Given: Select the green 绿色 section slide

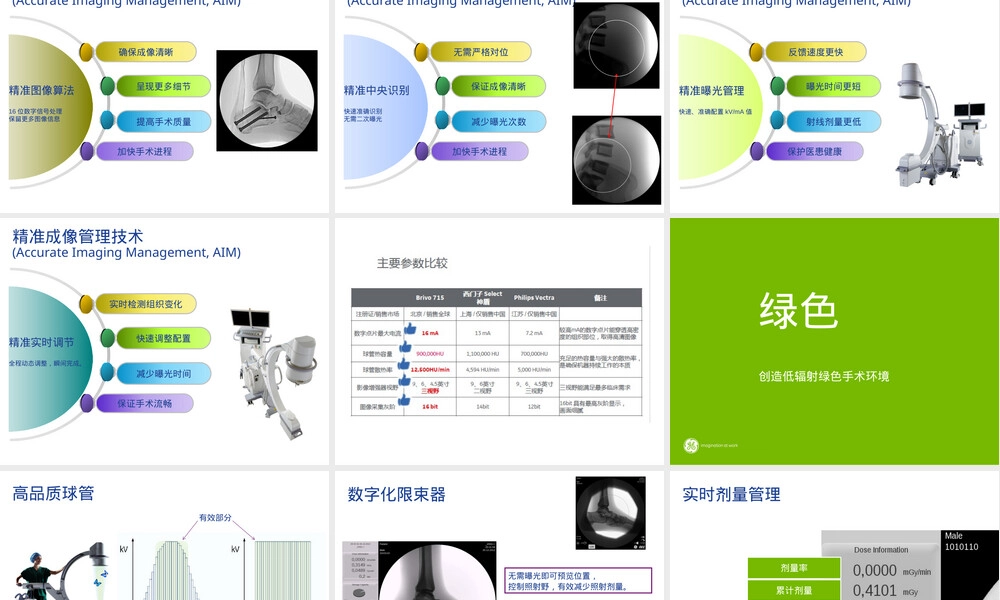Looking at the screenshot, I should pyautogui.click(x=834, y=341).
